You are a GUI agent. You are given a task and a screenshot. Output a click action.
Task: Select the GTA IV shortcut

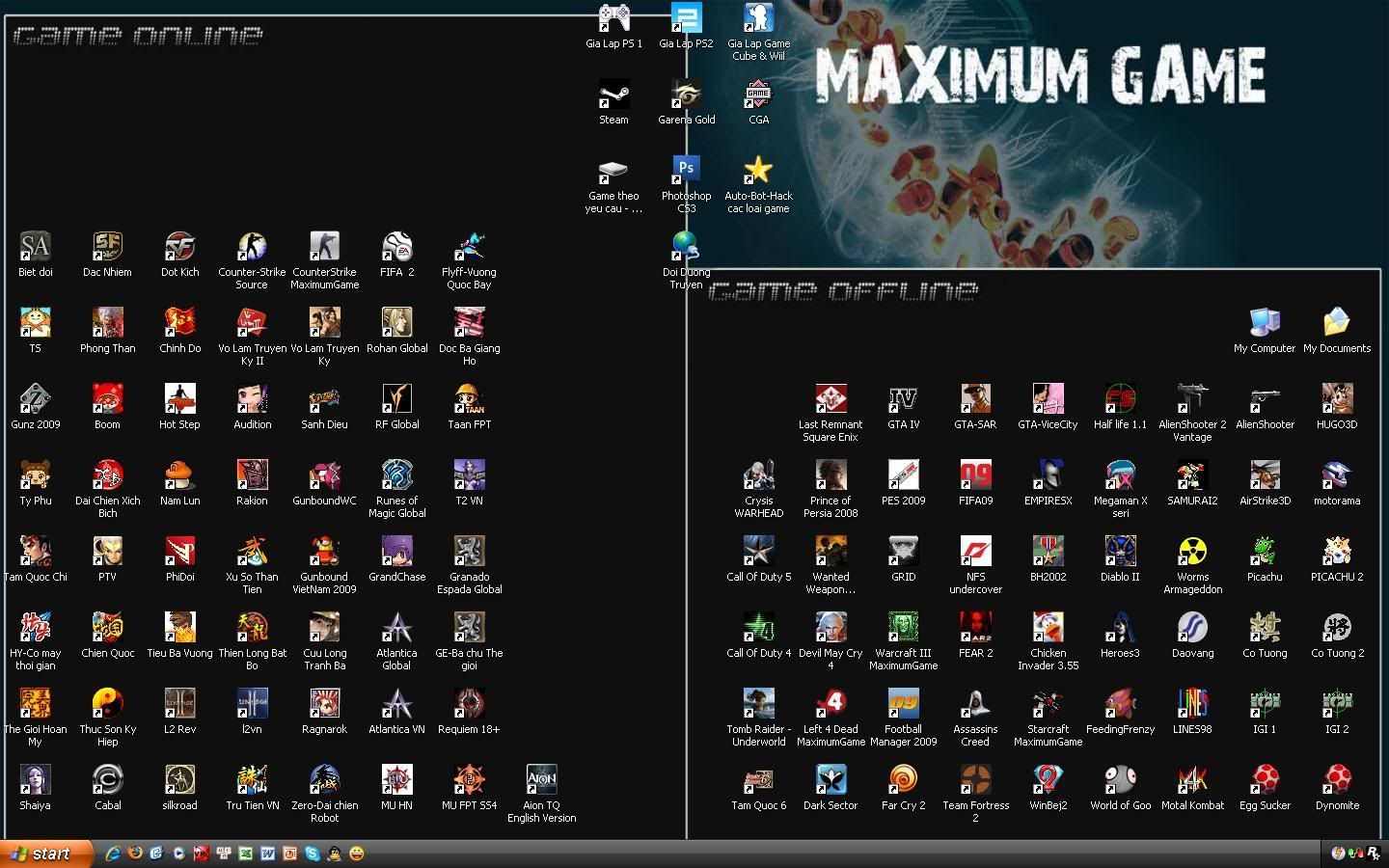(x=903, y=399)
